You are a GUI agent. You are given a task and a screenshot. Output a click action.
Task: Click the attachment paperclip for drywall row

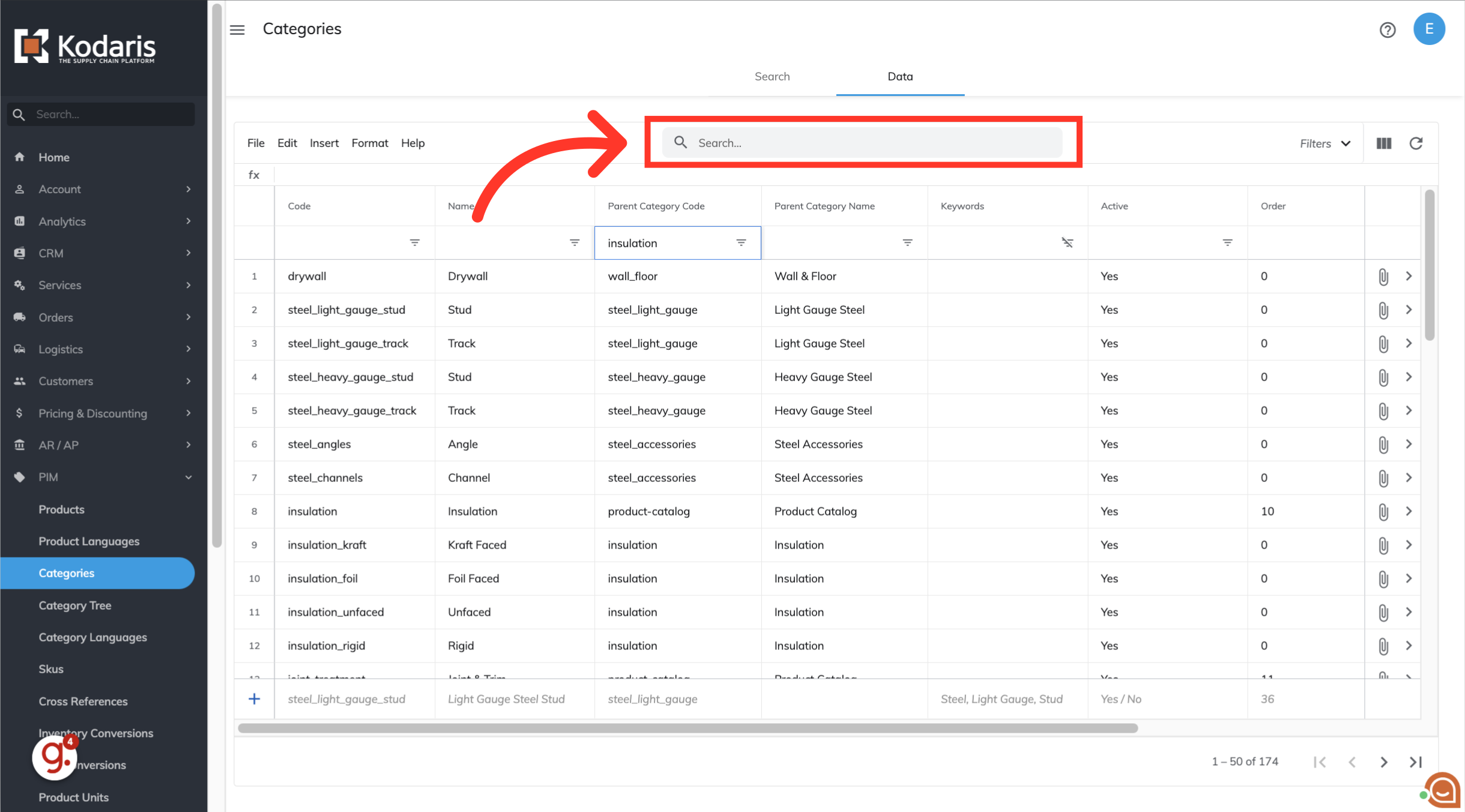pos(1383,277)
